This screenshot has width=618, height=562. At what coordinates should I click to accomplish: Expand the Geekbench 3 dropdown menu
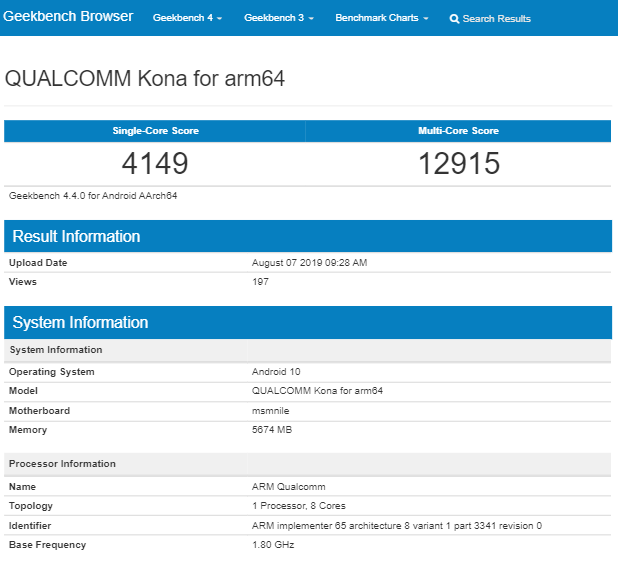click(x=278, y=19)
